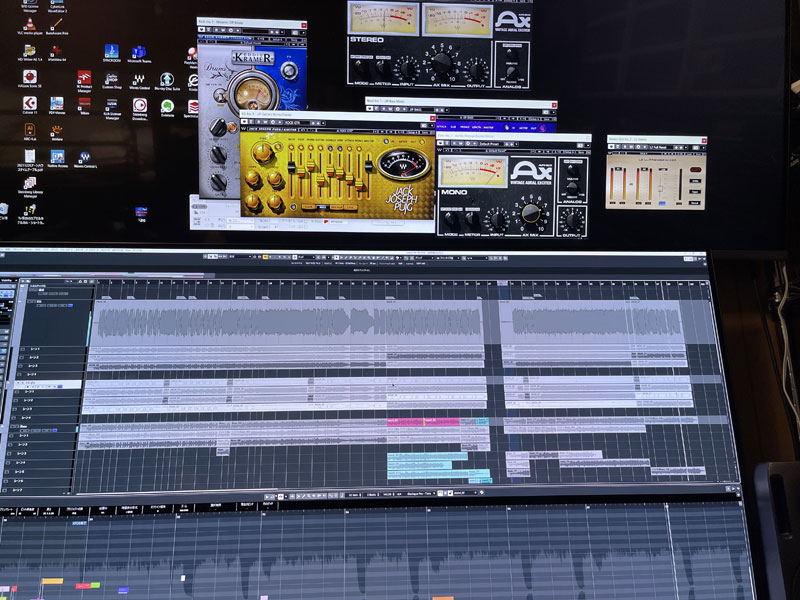
Task: Flip MODE switch on stereo Aural Exciter
Action: coord(360,67)
